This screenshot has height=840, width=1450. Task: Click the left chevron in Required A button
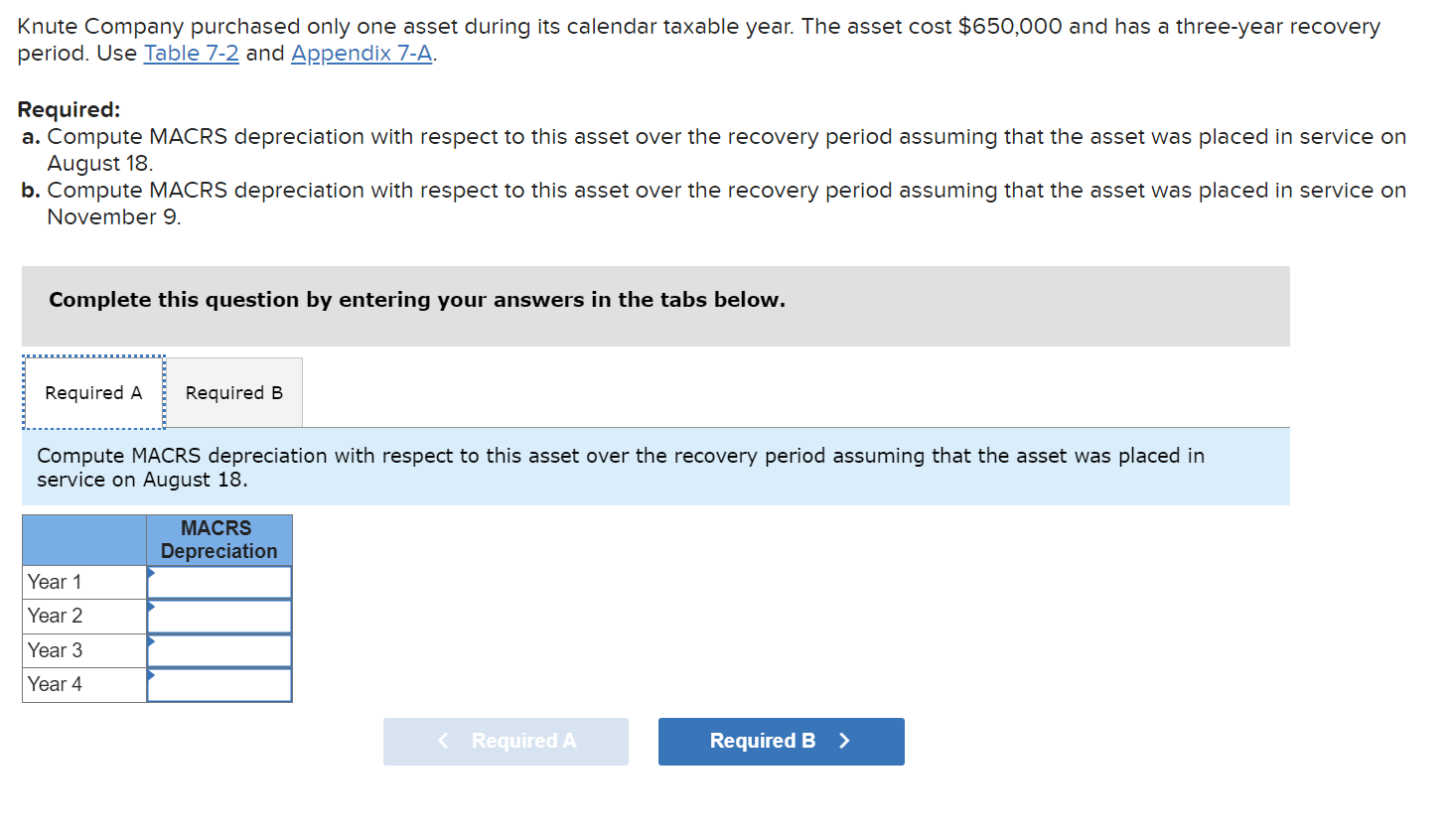click(443, 741)
